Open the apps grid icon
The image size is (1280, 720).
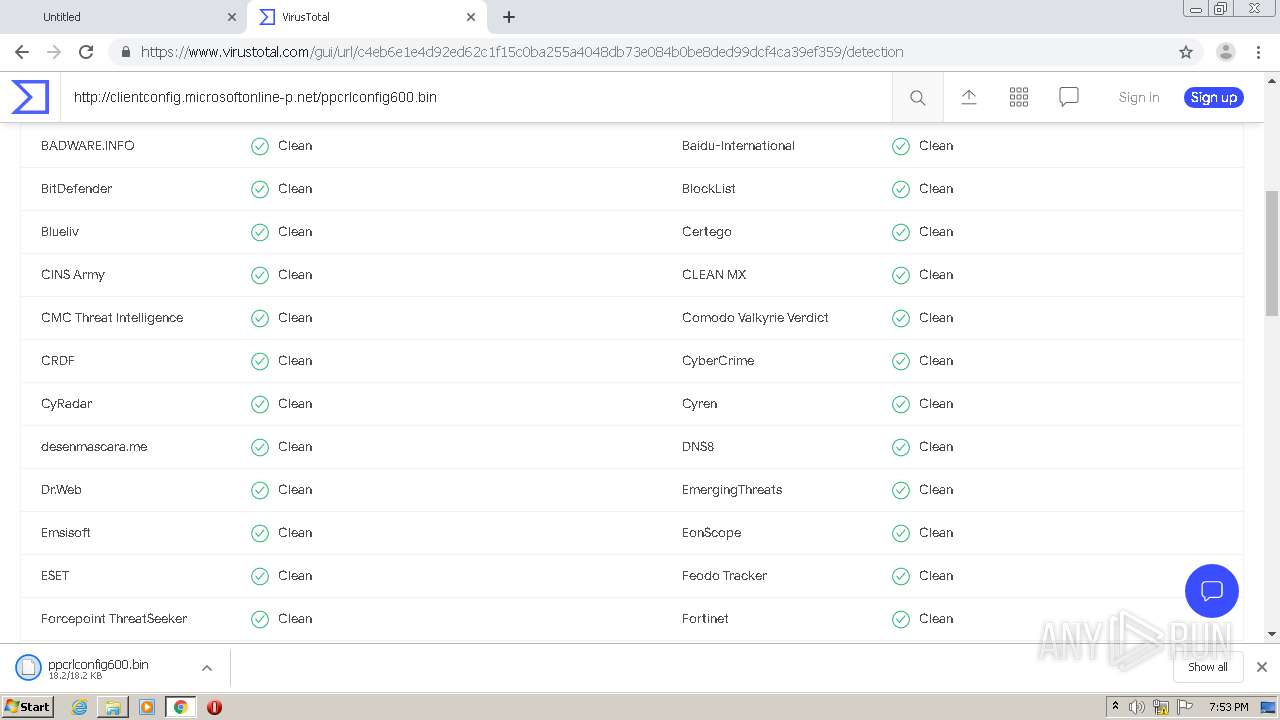(x=1019, y=97)
